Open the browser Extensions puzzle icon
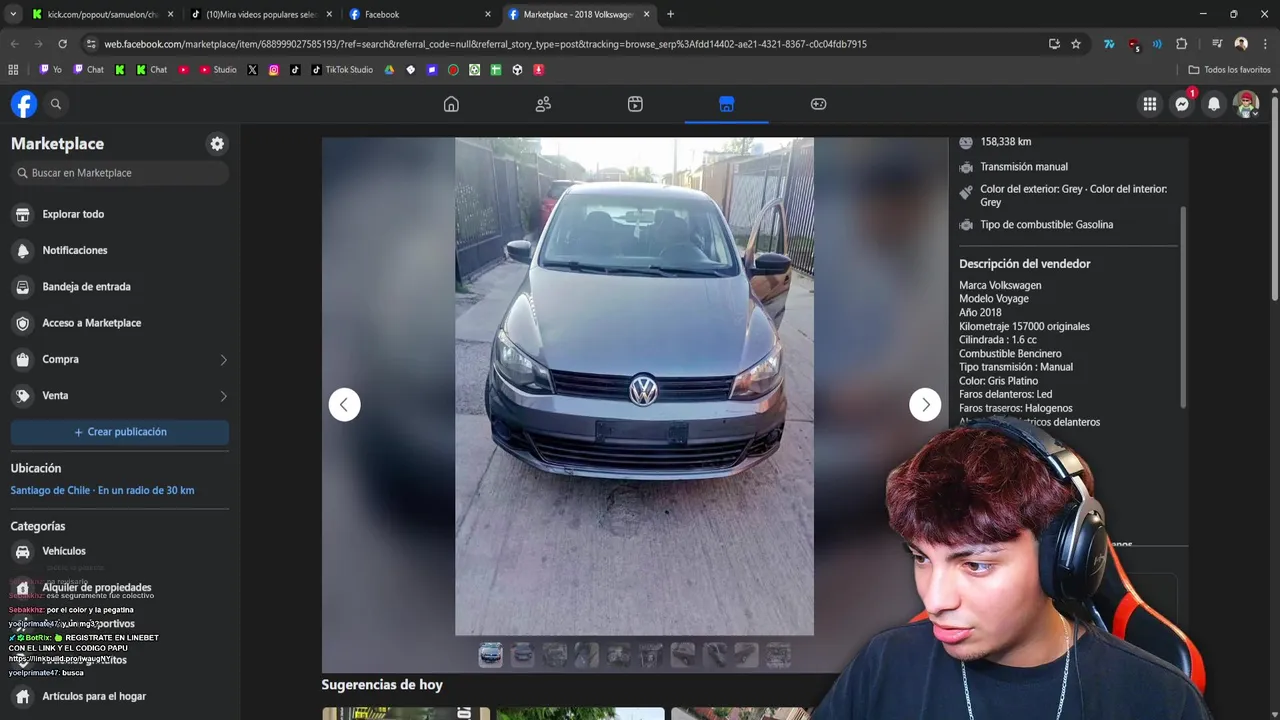Screen dimensions: 1280x720 [x=1181, y=44]
